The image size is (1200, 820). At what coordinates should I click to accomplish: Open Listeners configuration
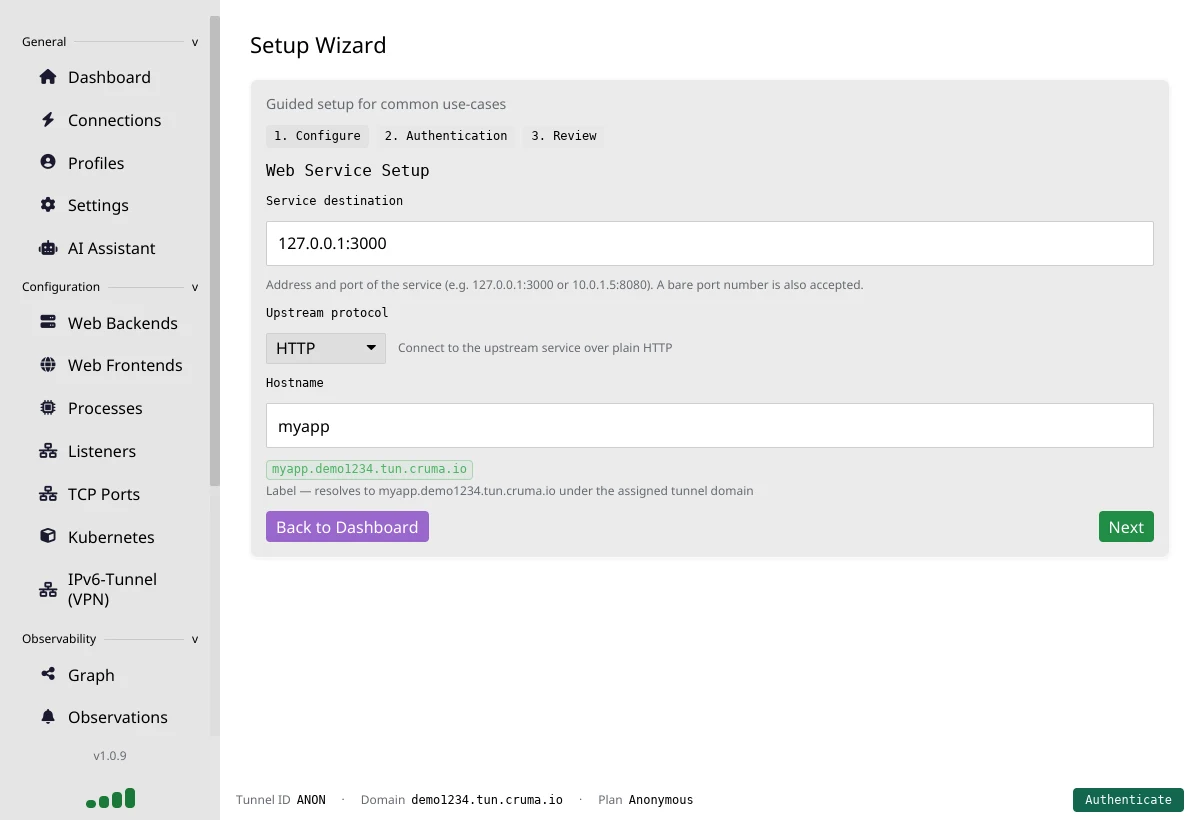pyautogui.click(x=101, y=451)
